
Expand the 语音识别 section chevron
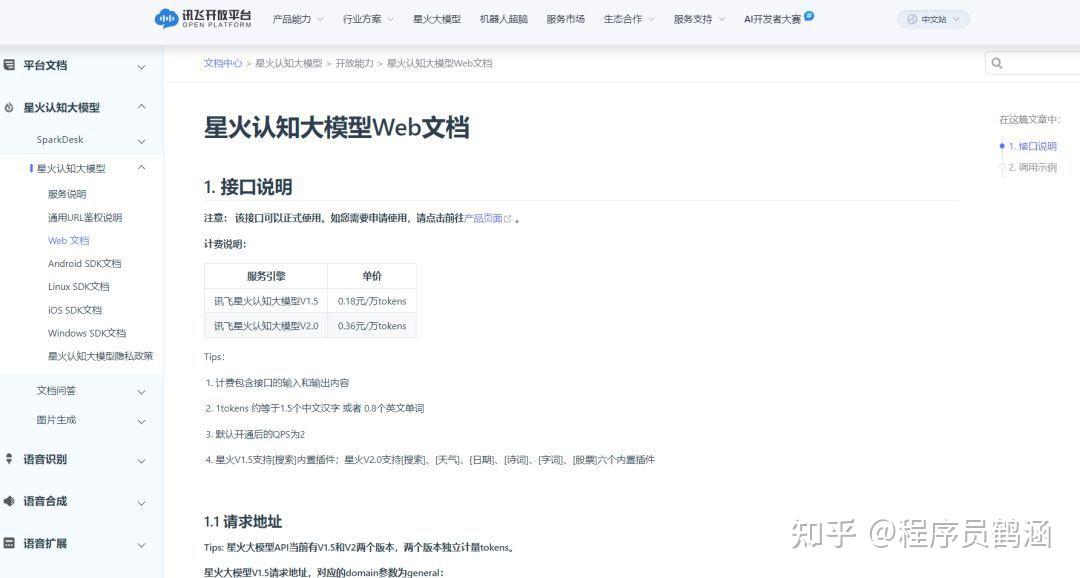coord(141,461)
